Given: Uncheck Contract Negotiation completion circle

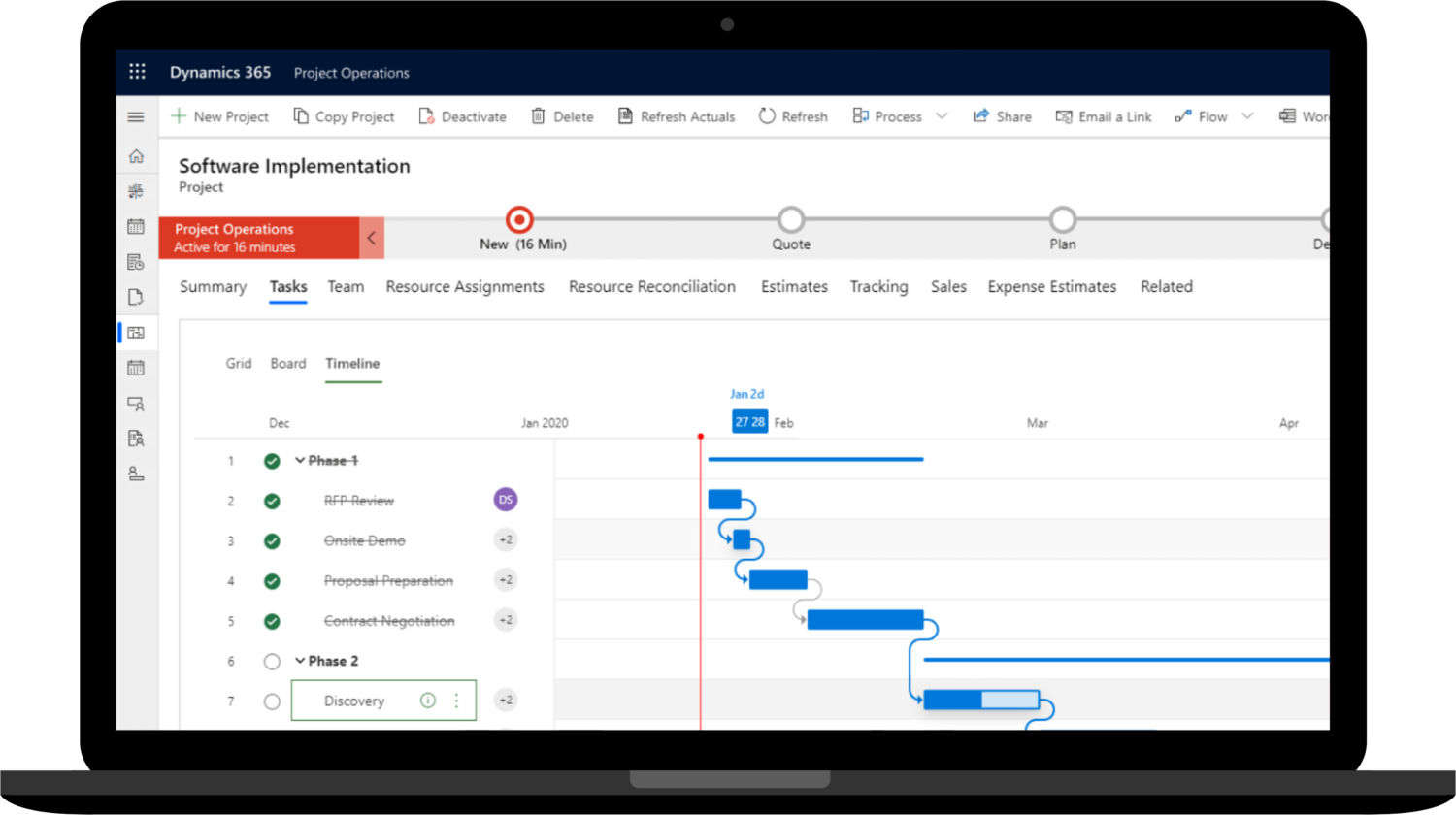Looking at the screenshot, I should point(272,621).
